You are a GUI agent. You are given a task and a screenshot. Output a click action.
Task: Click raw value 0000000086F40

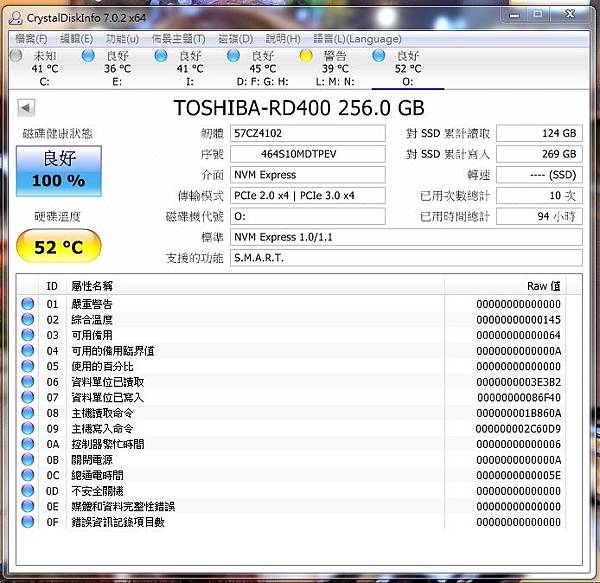pyautogui.click(x=518, y=397)
